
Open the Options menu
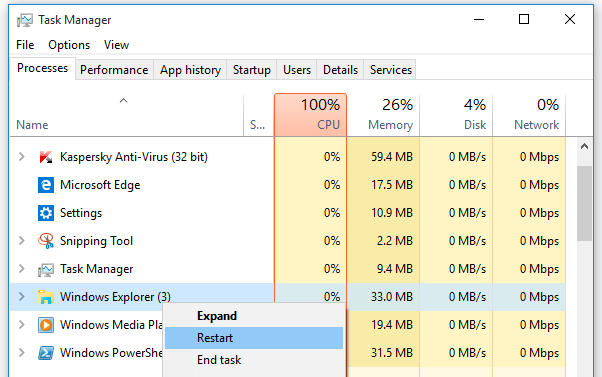pyautogui.click(x=69, y=45)
